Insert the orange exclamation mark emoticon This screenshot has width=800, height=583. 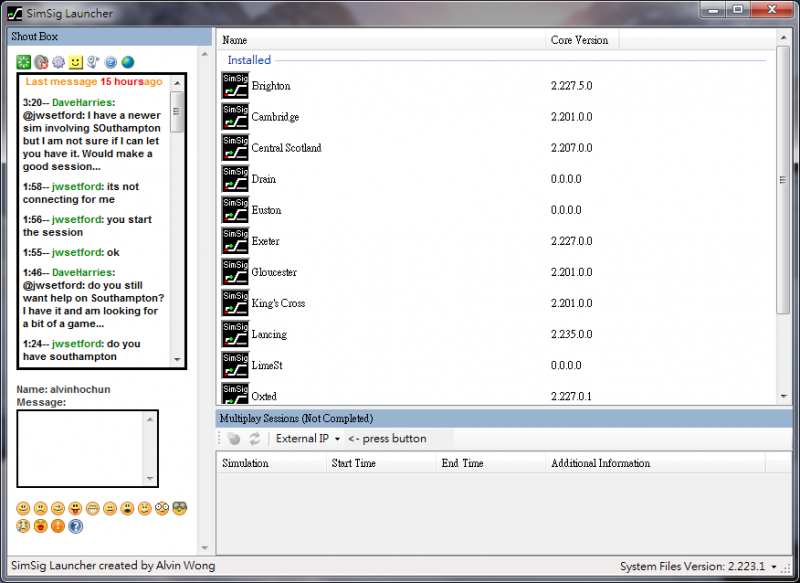point(58,526)
